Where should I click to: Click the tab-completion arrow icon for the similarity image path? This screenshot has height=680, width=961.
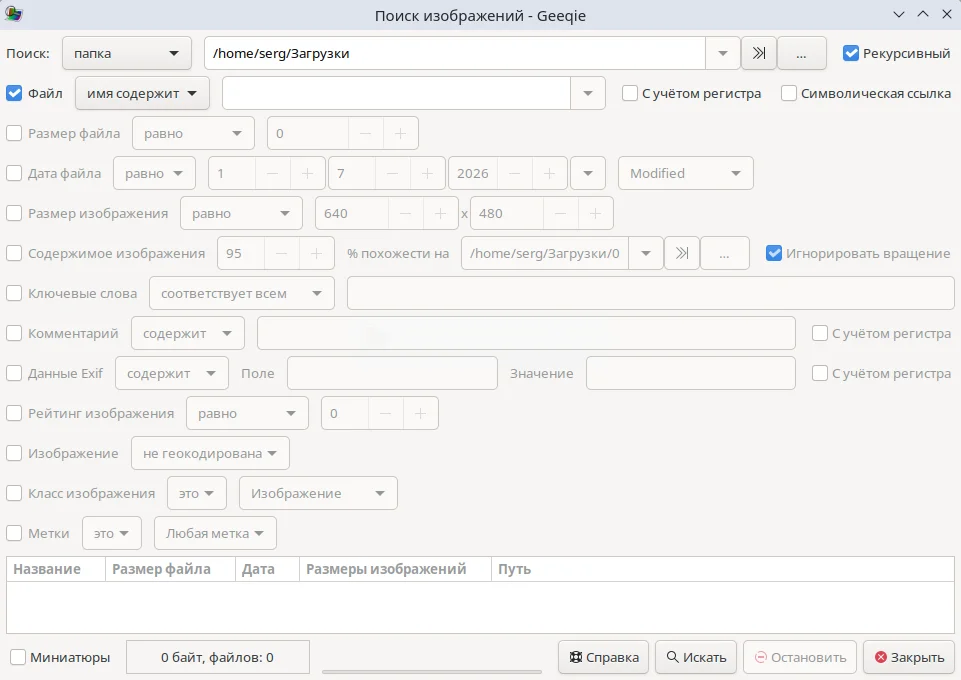[682, 253]
